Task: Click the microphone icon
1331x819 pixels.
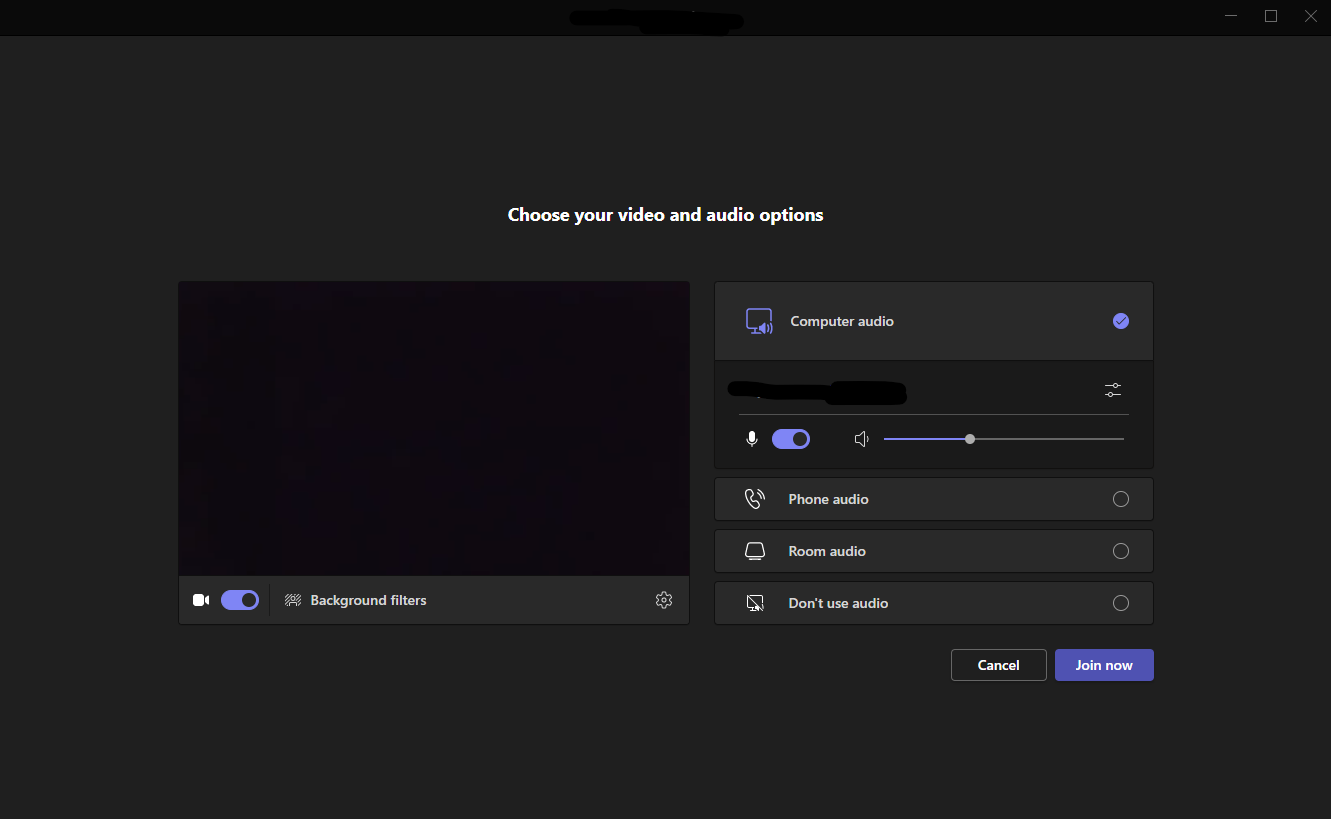Action: 751,438
